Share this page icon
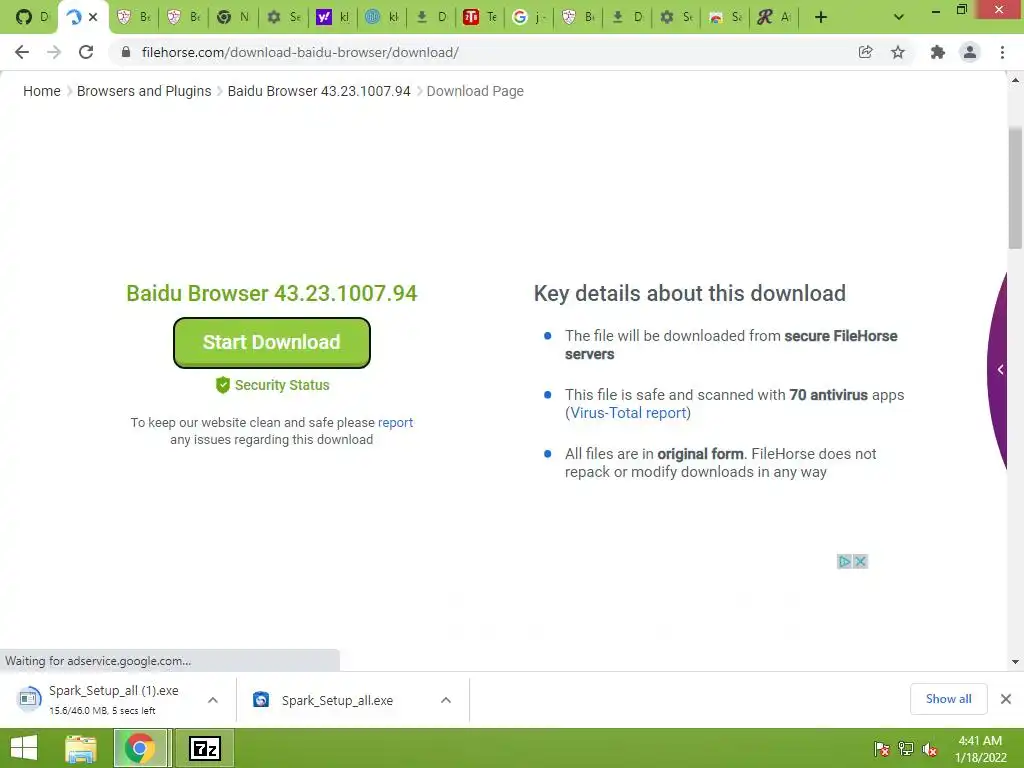The width and height of the screenshot is (1024, 768). (x=865, y=52)
